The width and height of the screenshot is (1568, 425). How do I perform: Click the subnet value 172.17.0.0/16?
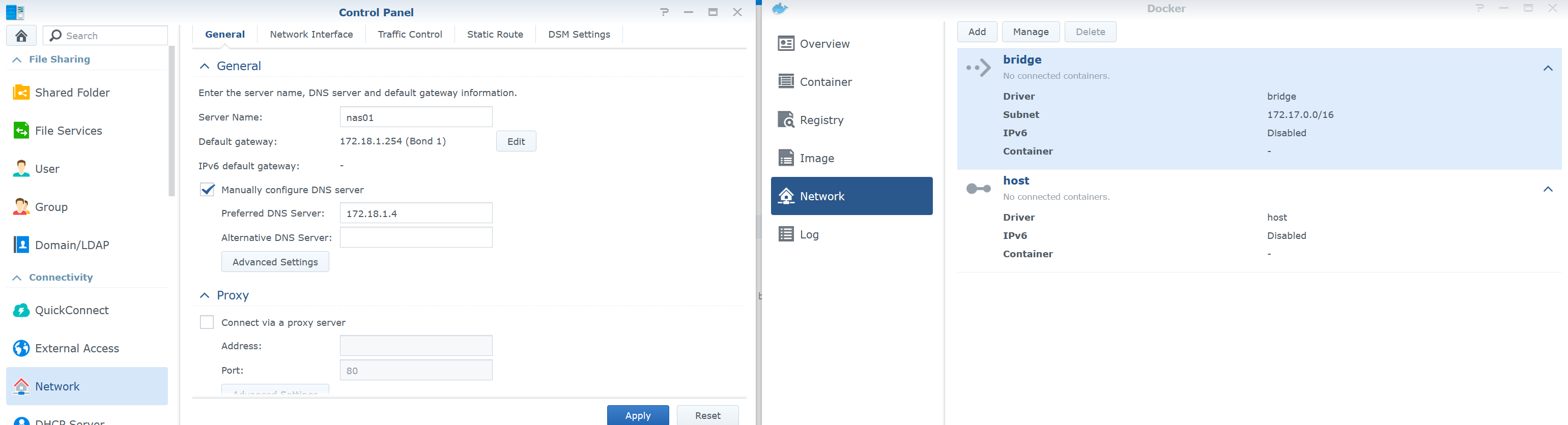point(1300,114)
